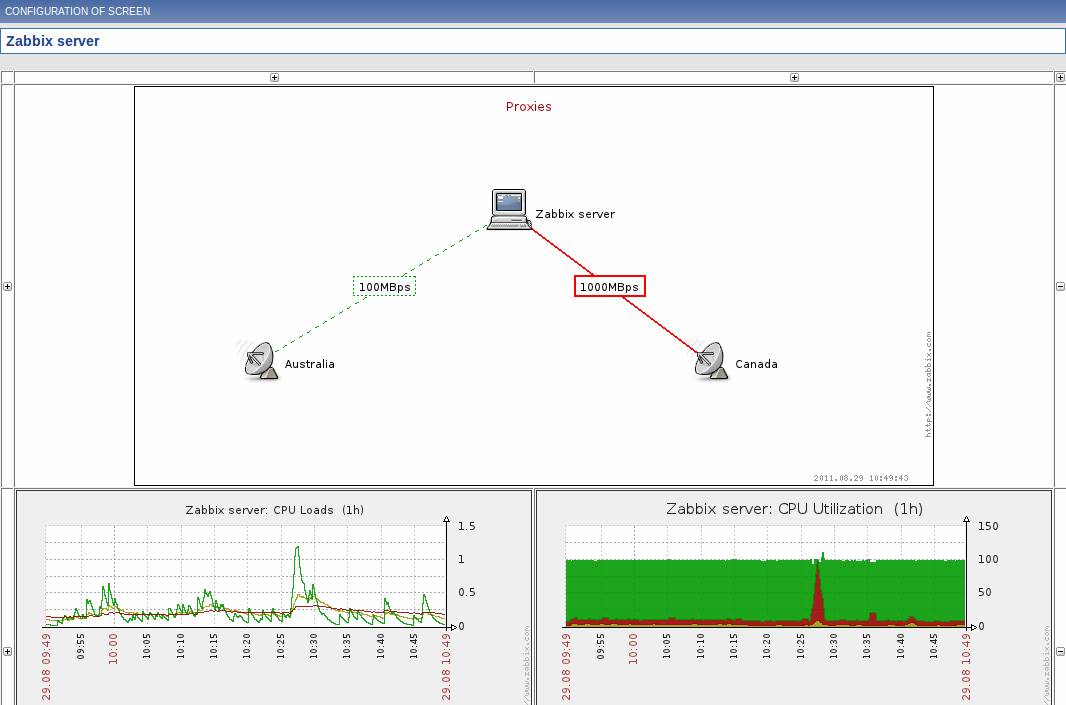Screen dimensions: 1066x705
Task: Click the 10:00 time label under CPU Utilization graph
Action: 633,649
